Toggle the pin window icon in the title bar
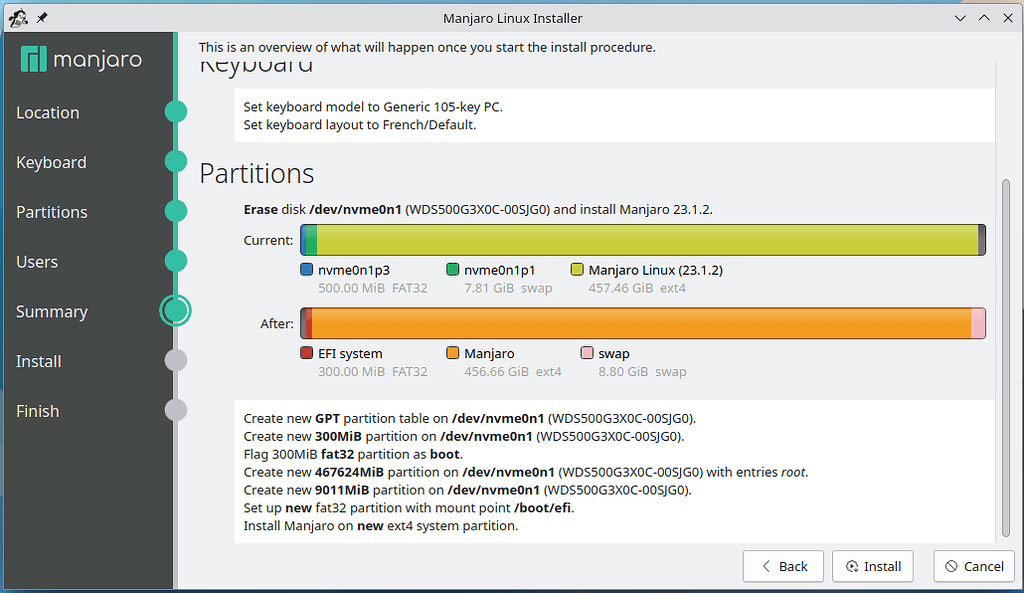 click(x=41, y=18)
